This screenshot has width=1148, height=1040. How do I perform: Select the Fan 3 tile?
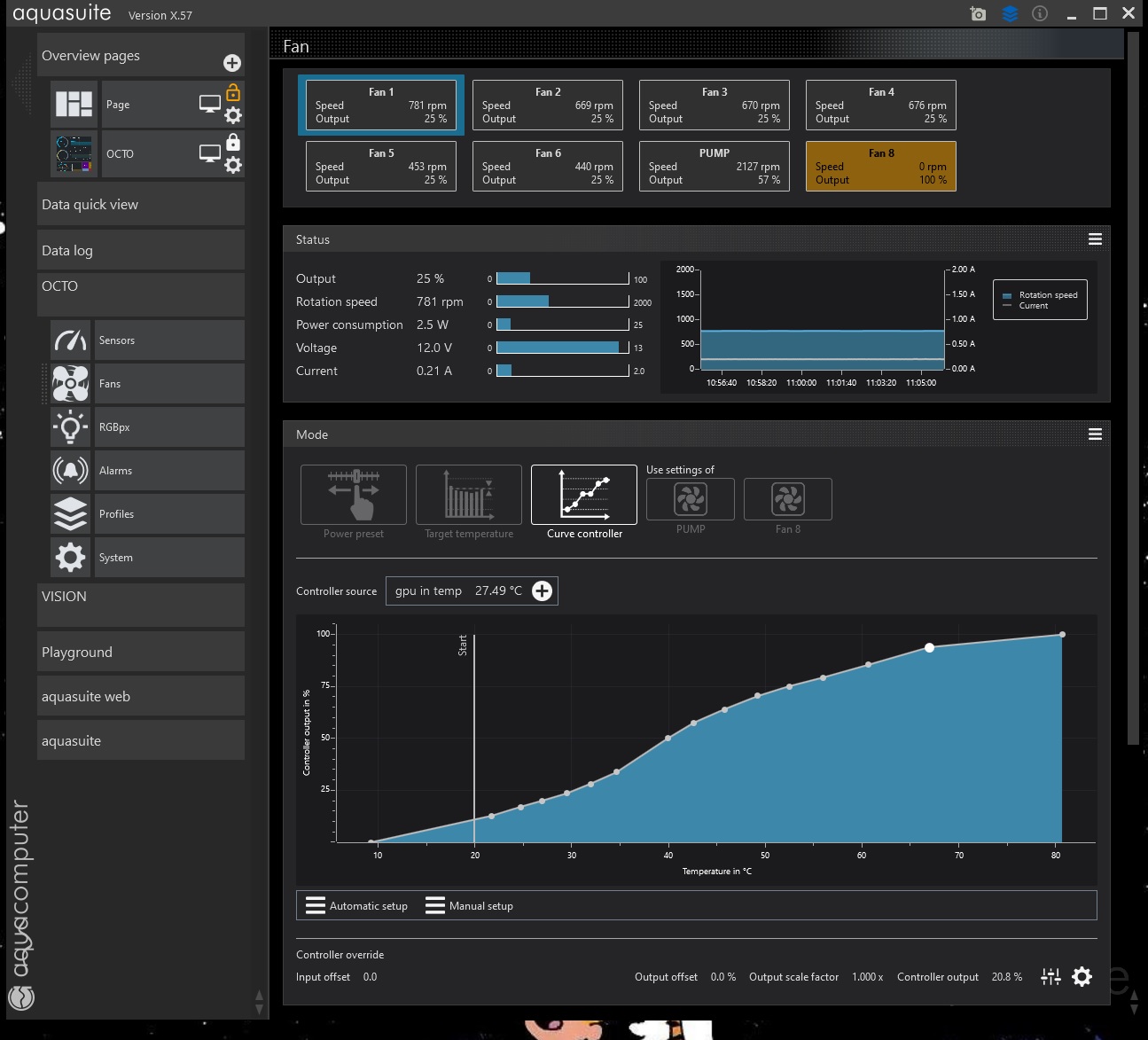(715, 105)
